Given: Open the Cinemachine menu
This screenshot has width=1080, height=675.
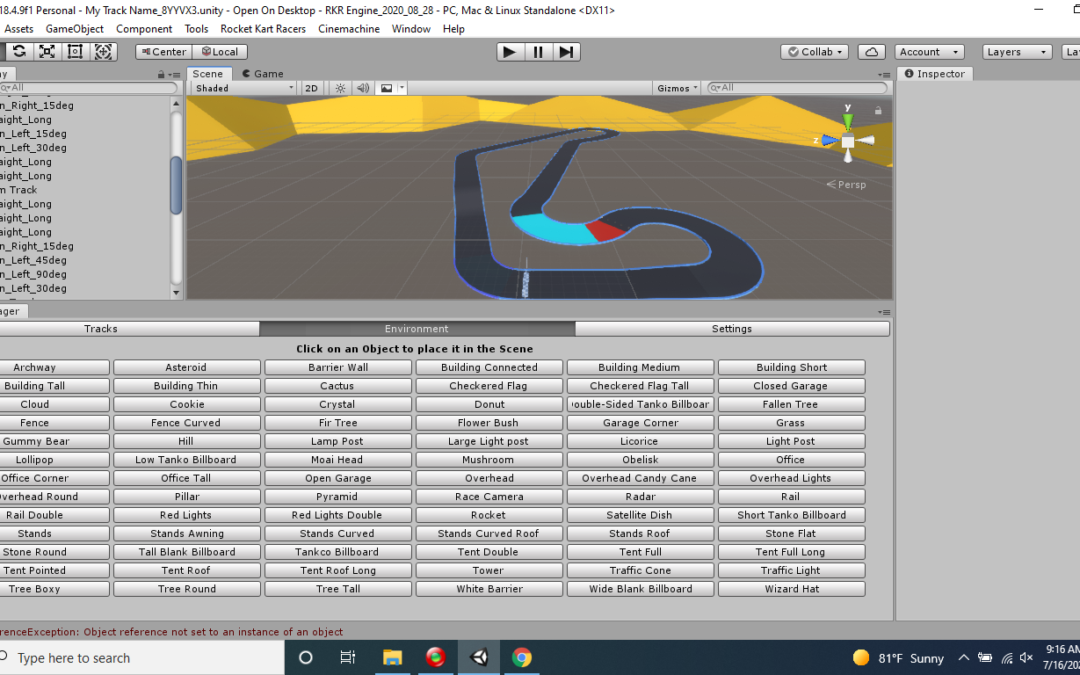Looking at the screenshot, I should (x=349, y=29).
